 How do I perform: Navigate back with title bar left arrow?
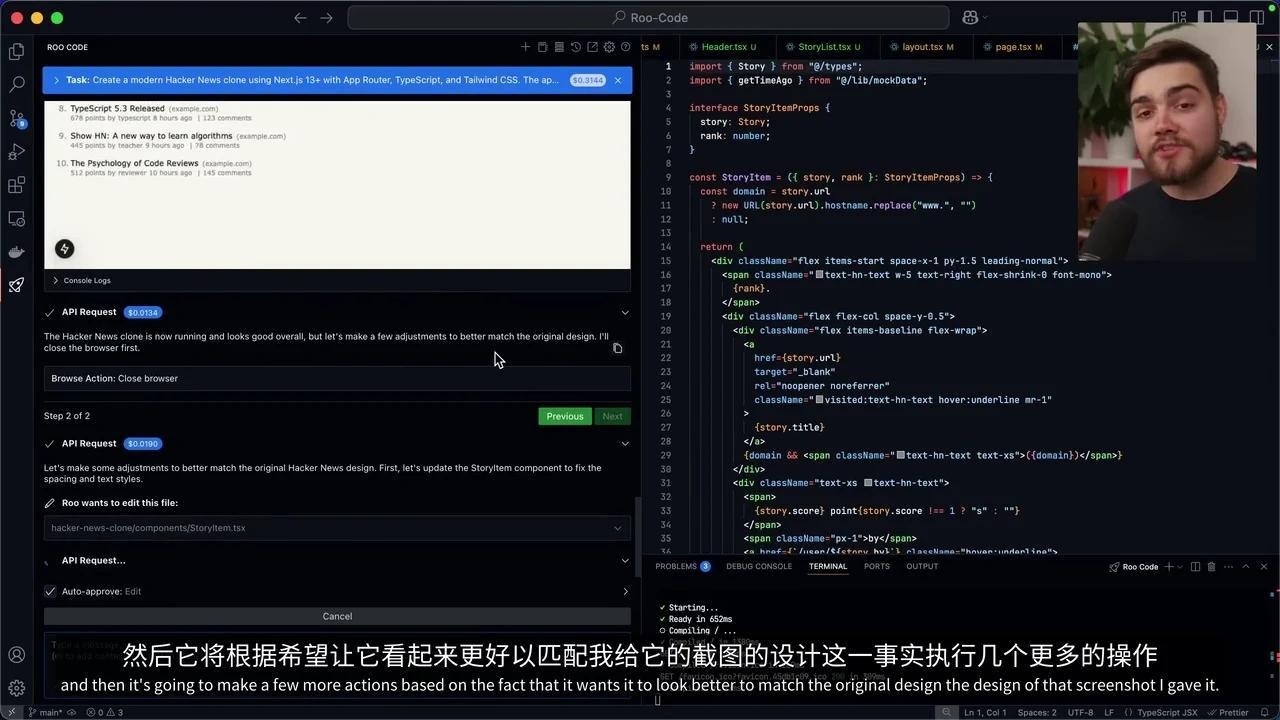300,18
